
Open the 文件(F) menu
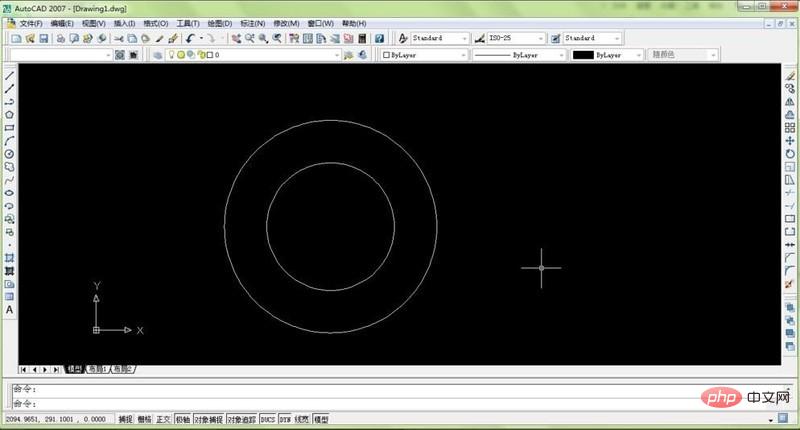tap(31, 23)
